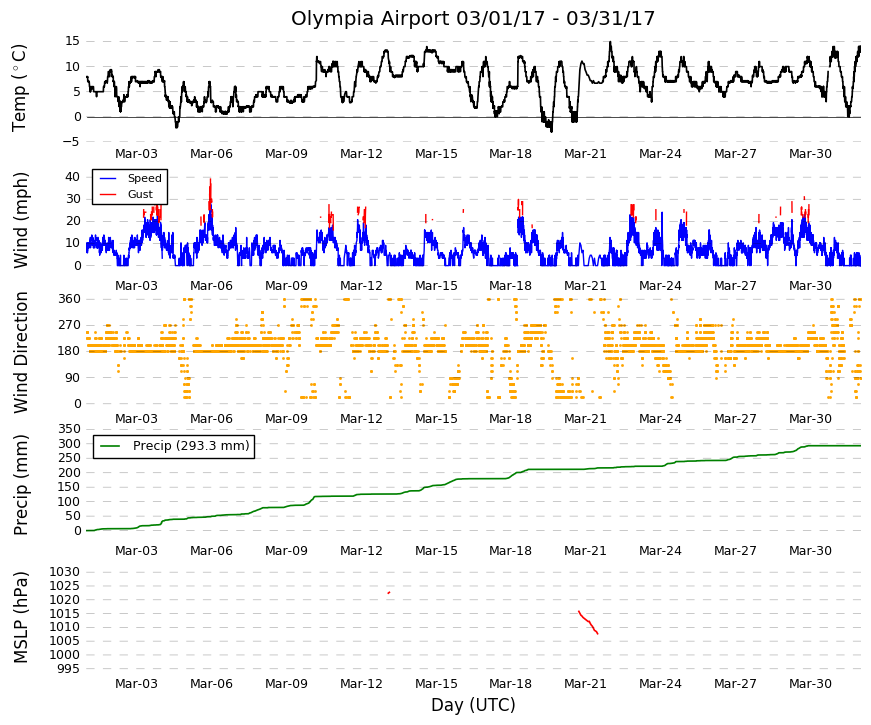This screenshot has height=725, width=871.
Task: Click 'Mar-15' below the precipitation panel
Action: 436,551
